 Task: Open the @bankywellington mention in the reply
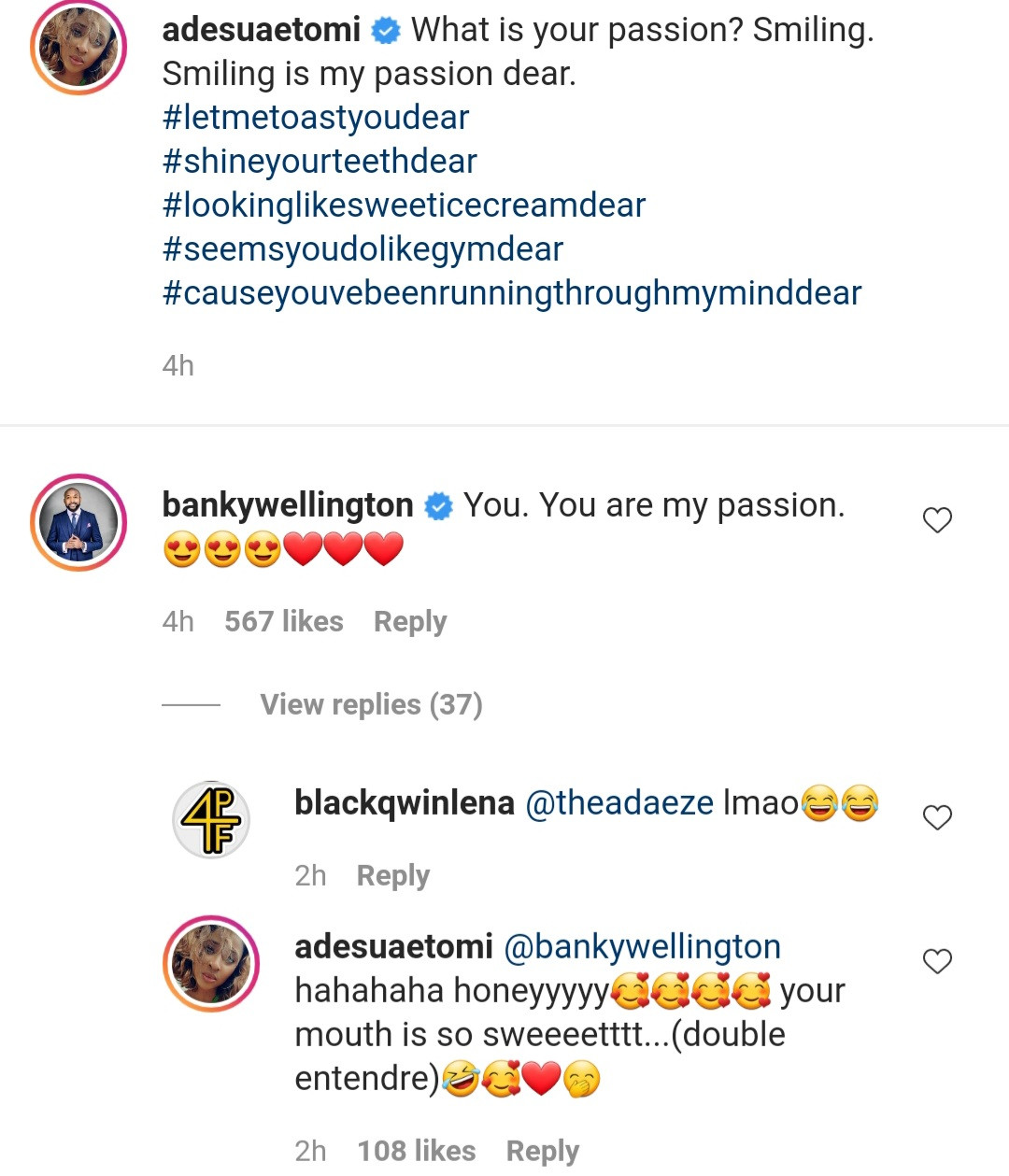(x=642, y=947)
